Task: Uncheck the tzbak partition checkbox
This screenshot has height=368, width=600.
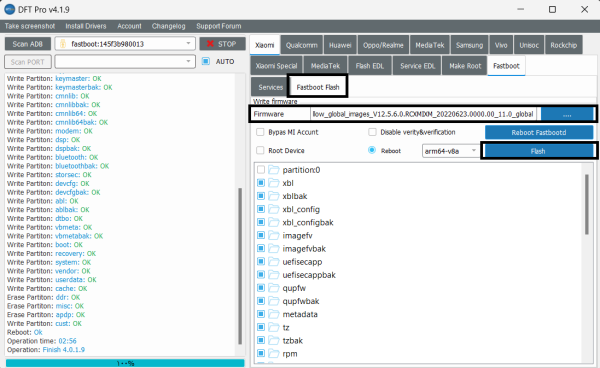Action: coord(261,340)
